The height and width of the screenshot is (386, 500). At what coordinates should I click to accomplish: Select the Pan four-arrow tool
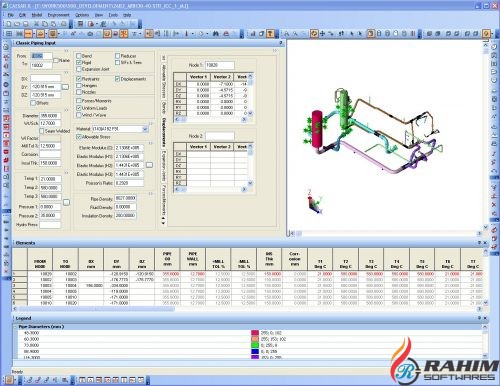click(x=322, y=33)
